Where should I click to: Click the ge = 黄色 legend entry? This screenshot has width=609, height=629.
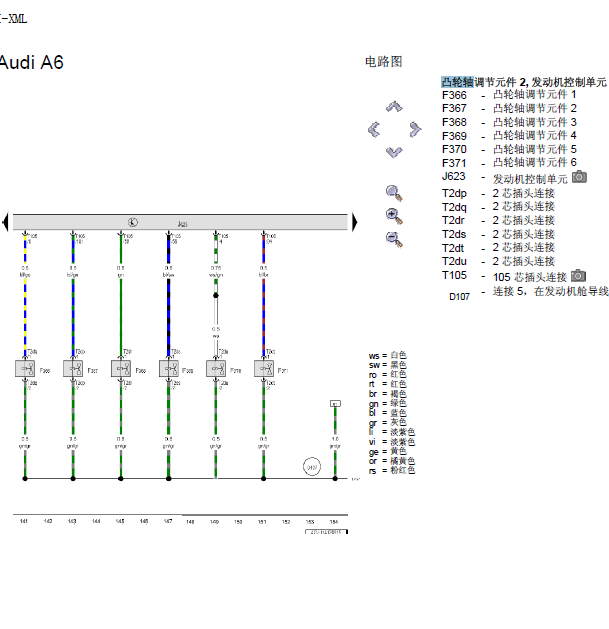tap(388, 452)
